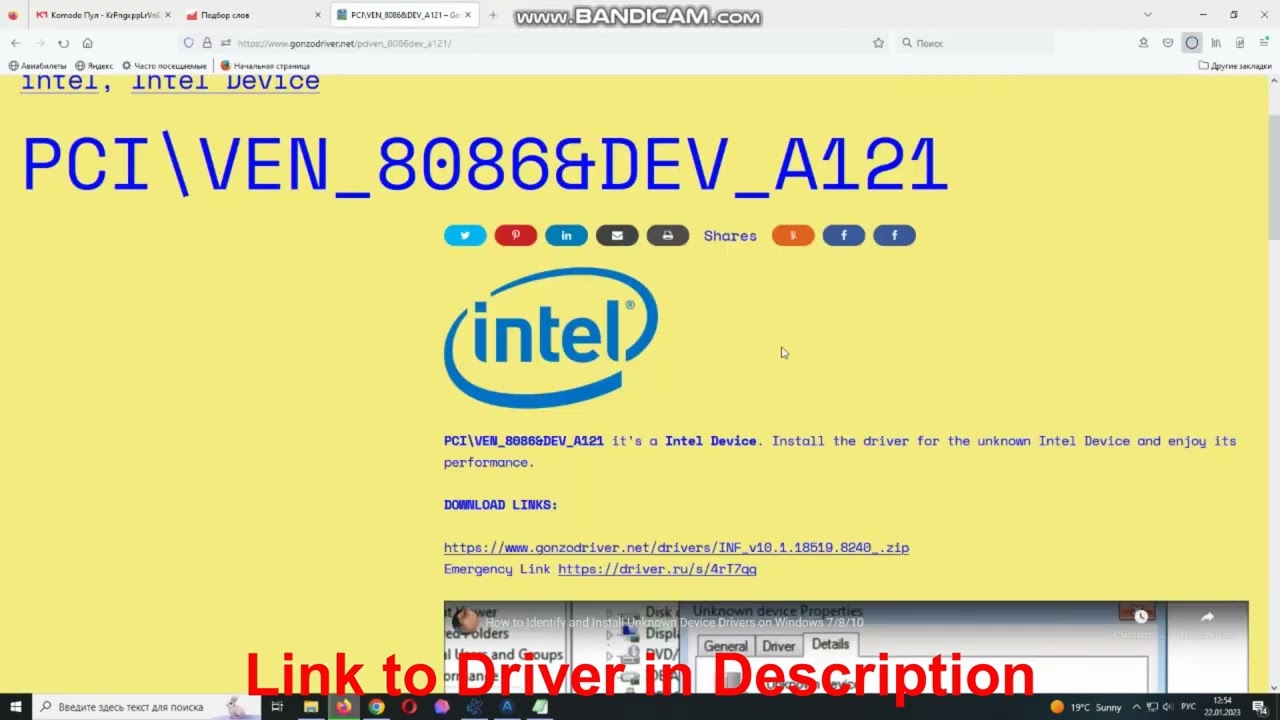The image size is (1280, 720).
Task: Open Другие закладки folder
Action: click(x=1235, y=66)
